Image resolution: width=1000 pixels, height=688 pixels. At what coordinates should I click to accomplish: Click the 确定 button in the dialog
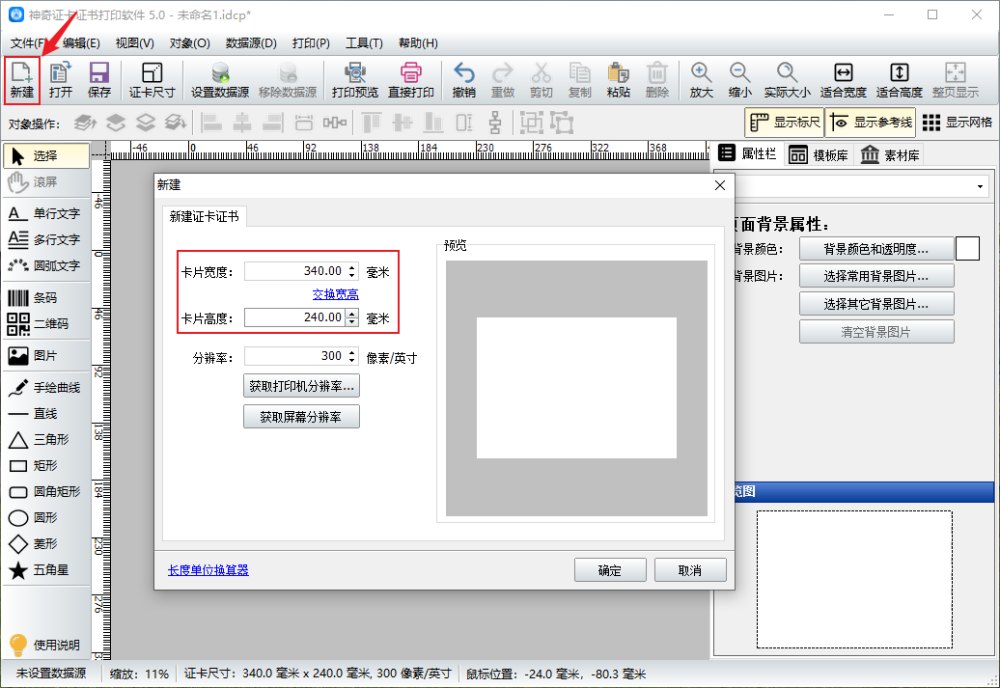click(610, 570)
